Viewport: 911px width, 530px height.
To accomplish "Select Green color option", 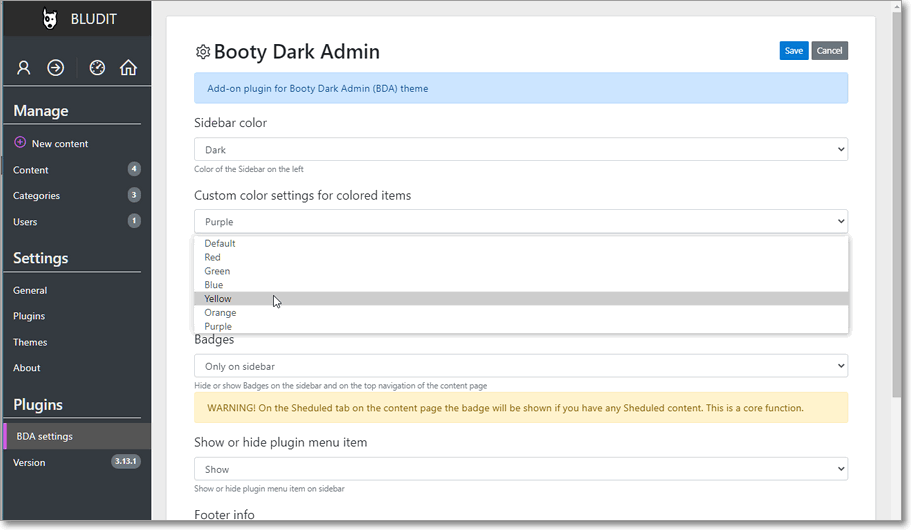I will coord(521,271).
